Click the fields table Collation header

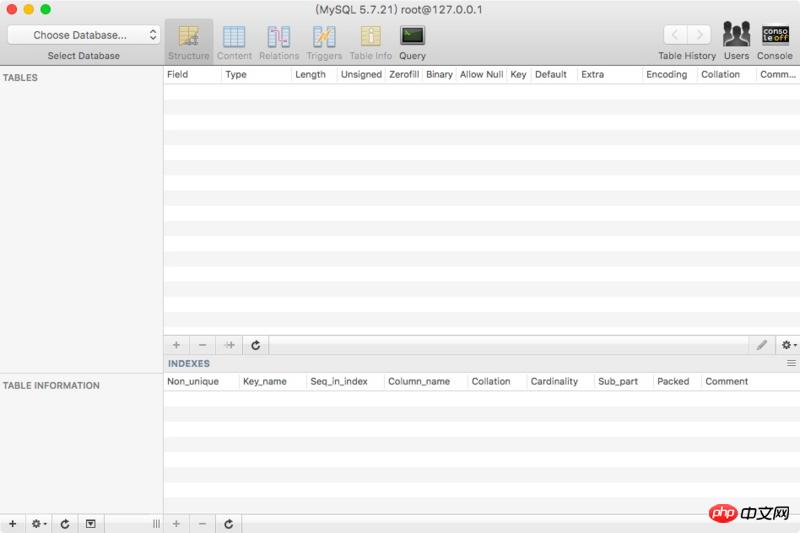pos(727,74)
